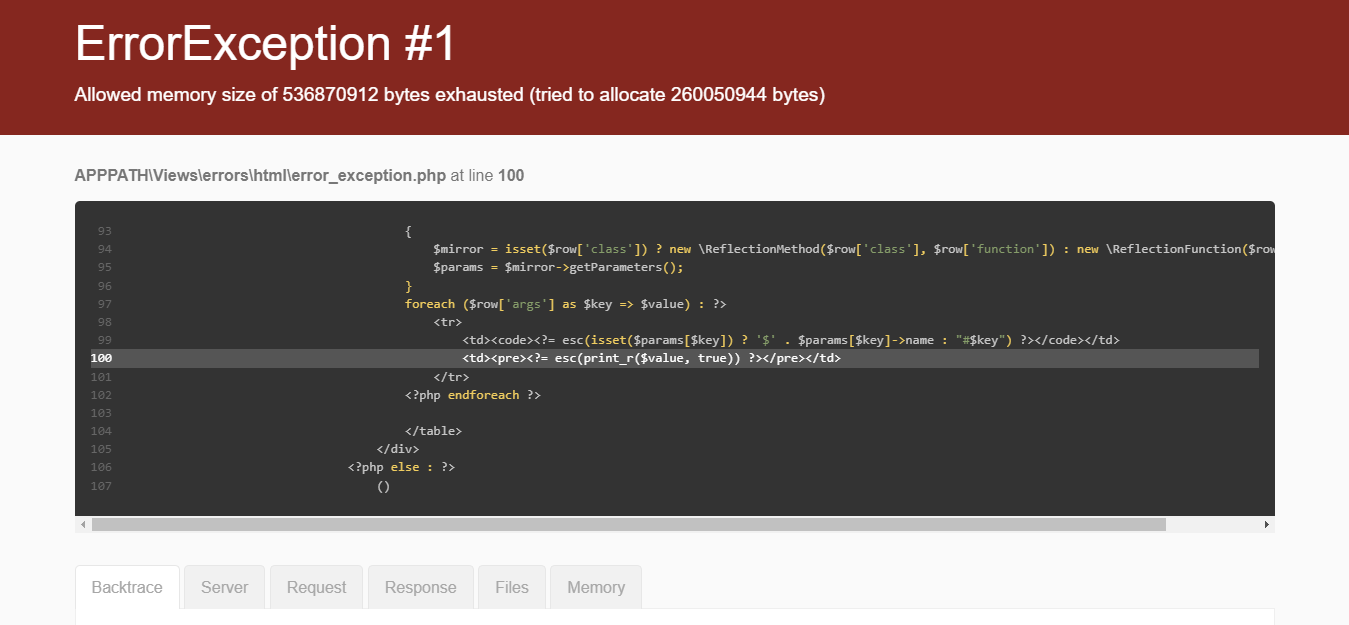Viewport: 1349px width, 625px height.
Task: Select the foreach statement on line 97
Action: (430, 303)
